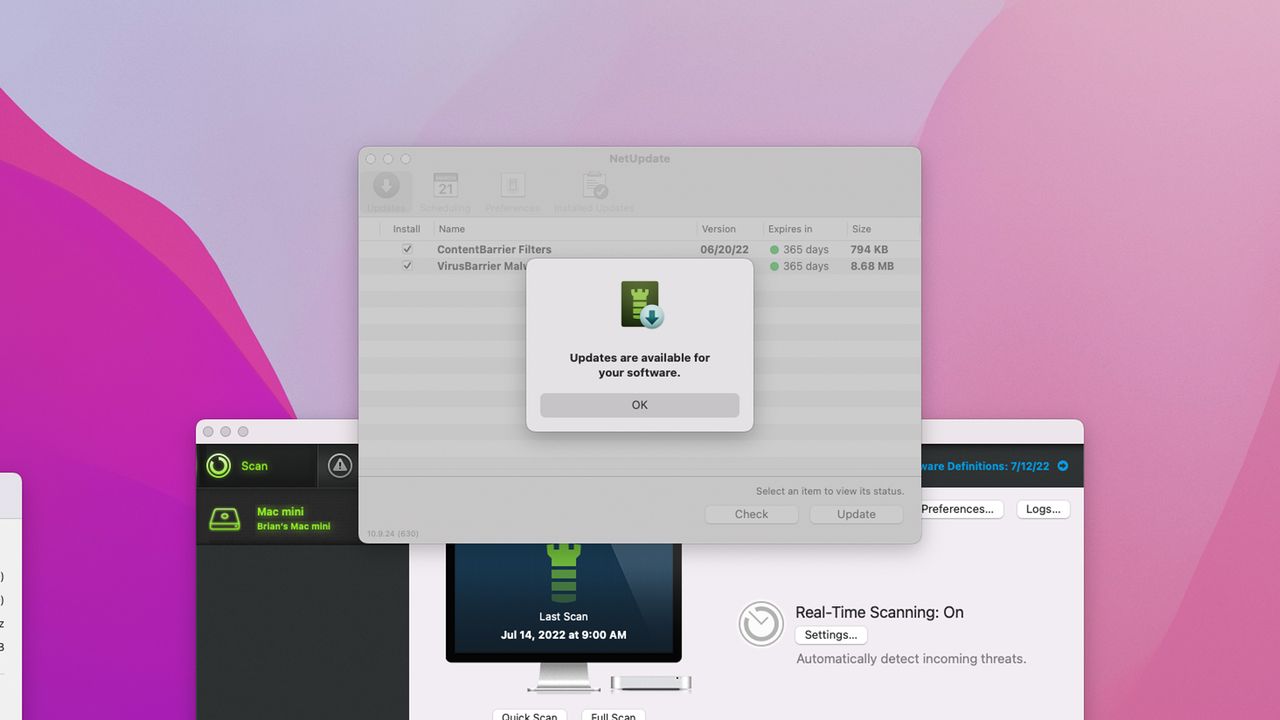
Task: Click the Real-Time Scanning clock icon
Action: pos(761,624)
